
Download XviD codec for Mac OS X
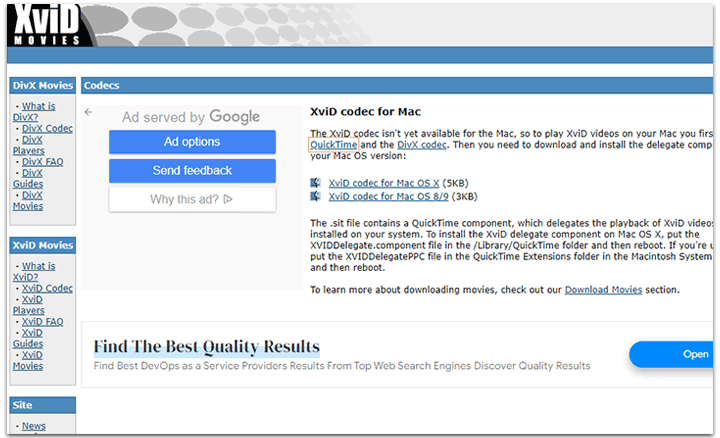384,183
